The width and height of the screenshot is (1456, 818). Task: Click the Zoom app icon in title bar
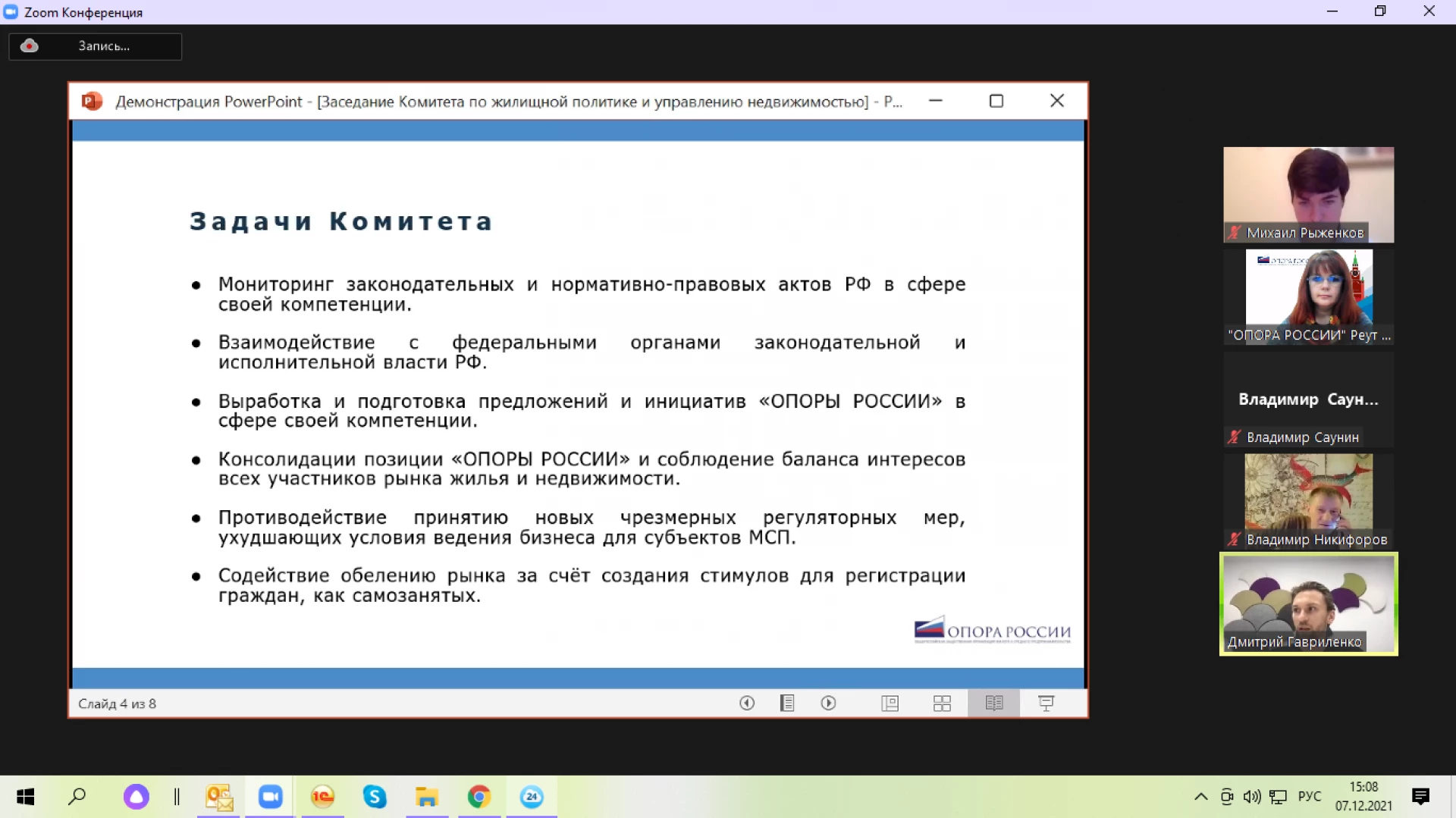[x=11, y=12]
